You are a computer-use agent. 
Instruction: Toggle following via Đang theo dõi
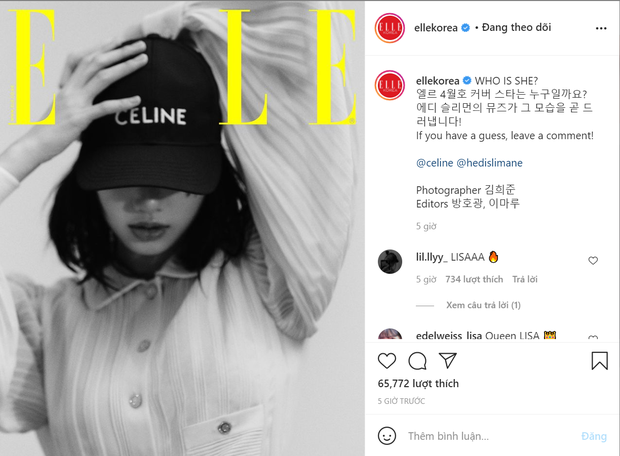(x=516, y=27)
